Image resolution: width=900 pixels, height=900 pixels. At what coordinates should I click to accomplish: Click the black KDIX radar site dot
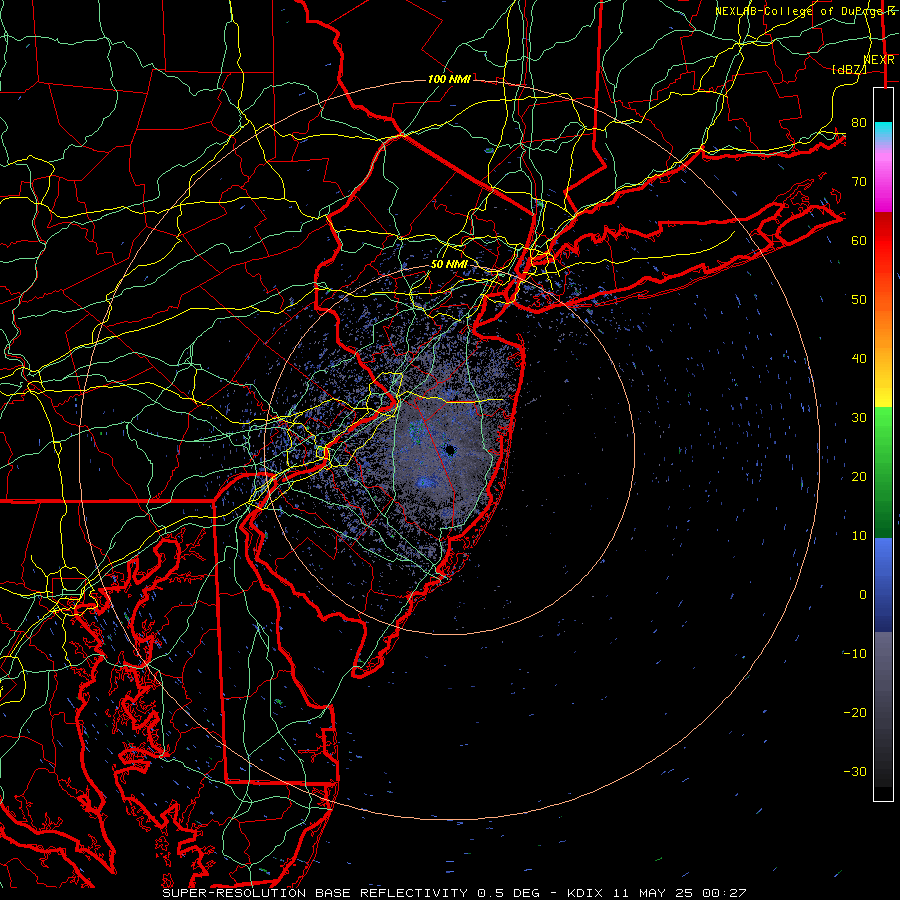450,451
